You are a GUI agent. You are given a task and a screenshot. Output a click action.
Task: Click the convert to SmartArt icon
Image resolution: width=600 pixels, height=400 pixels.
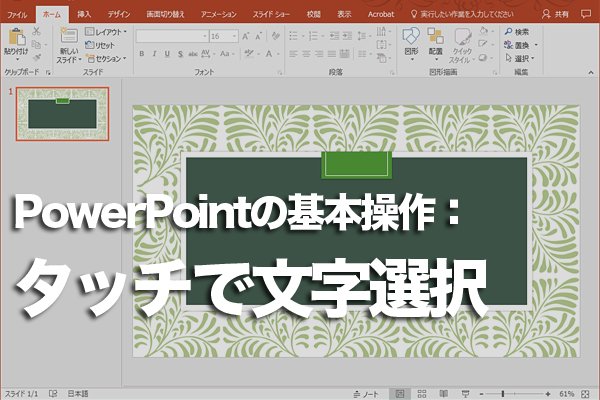[383, 58]
